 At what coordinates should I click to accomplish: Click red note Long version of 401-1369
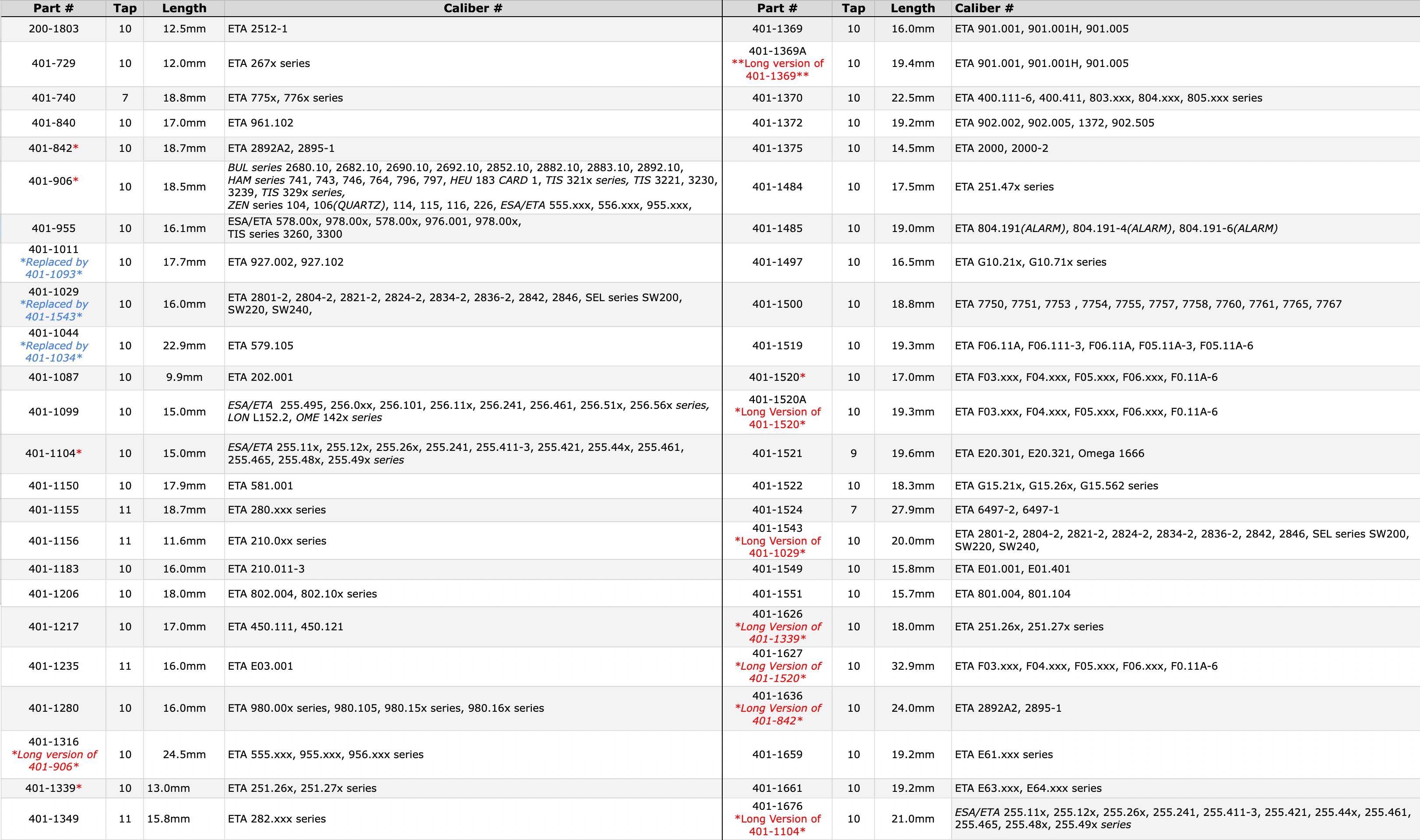[x=777, y=70]
